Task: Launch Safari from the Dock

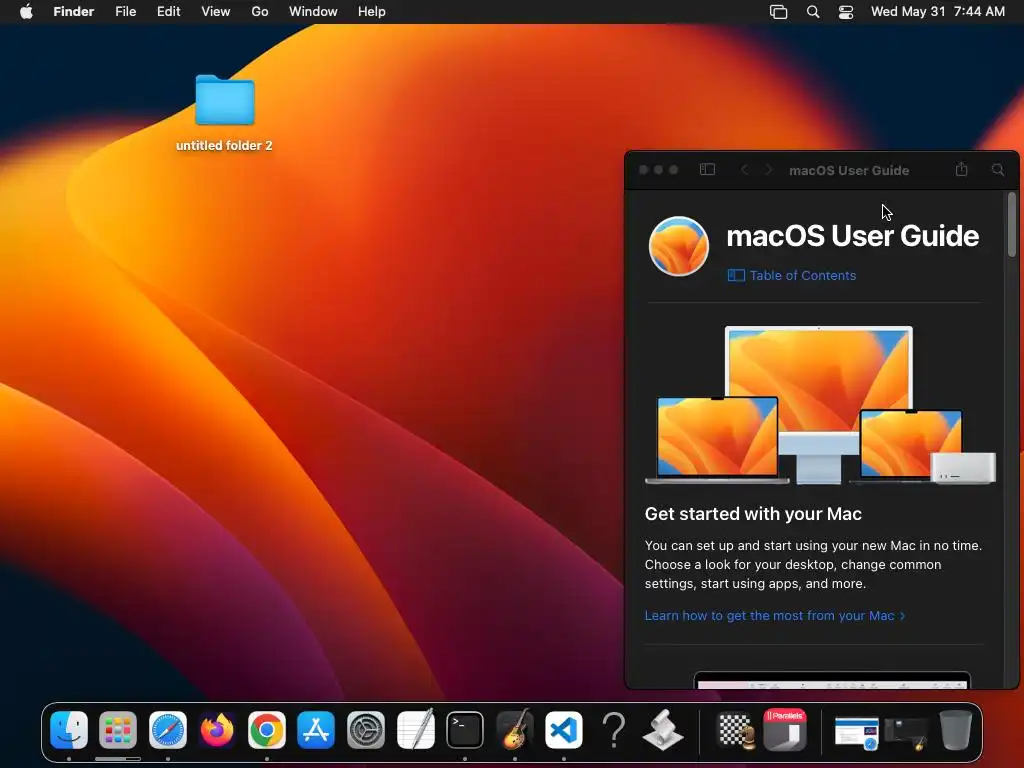Action: (168, 729)
